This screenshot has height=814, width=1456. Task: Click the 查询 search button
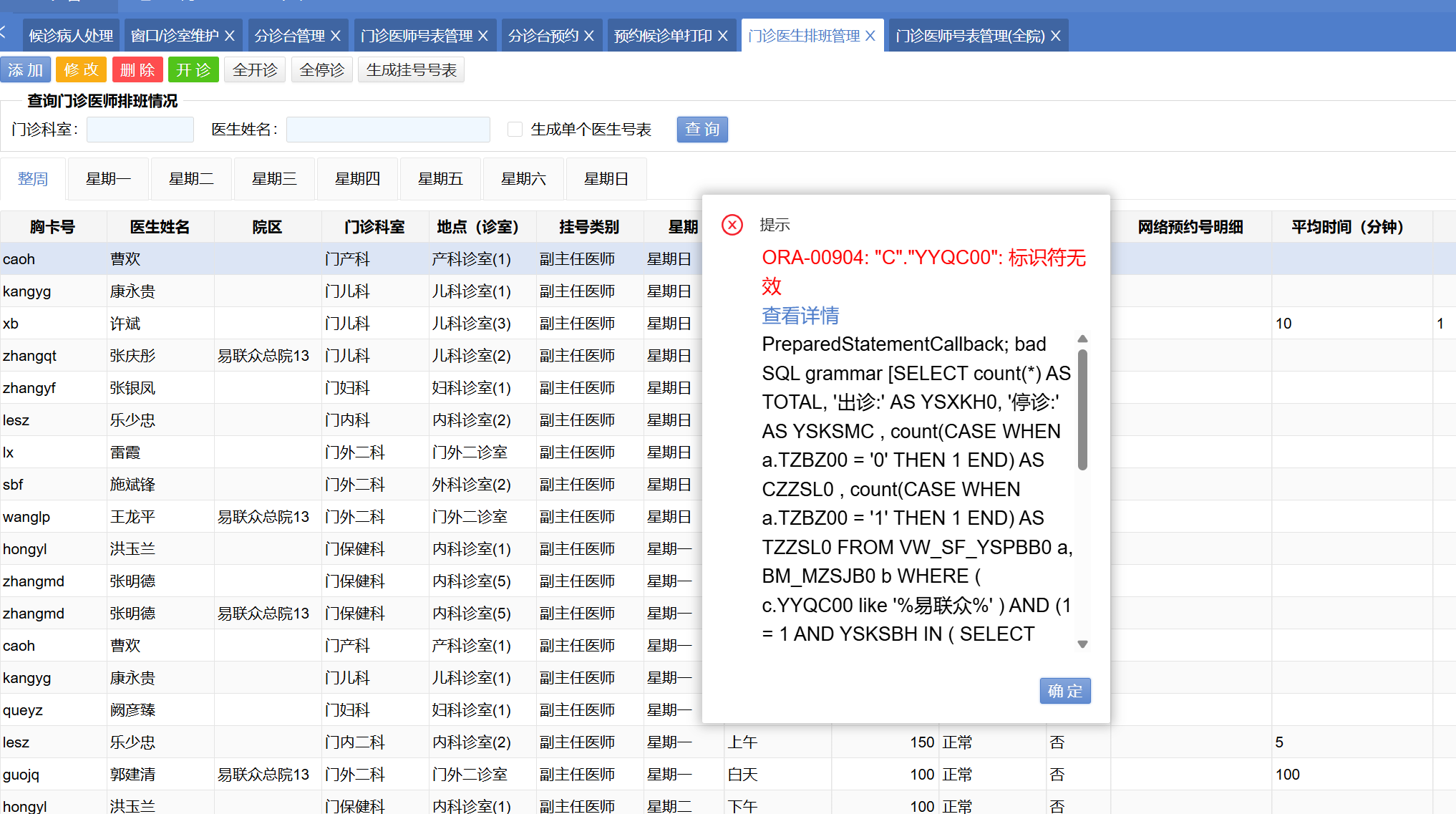[x=702, y=130]
